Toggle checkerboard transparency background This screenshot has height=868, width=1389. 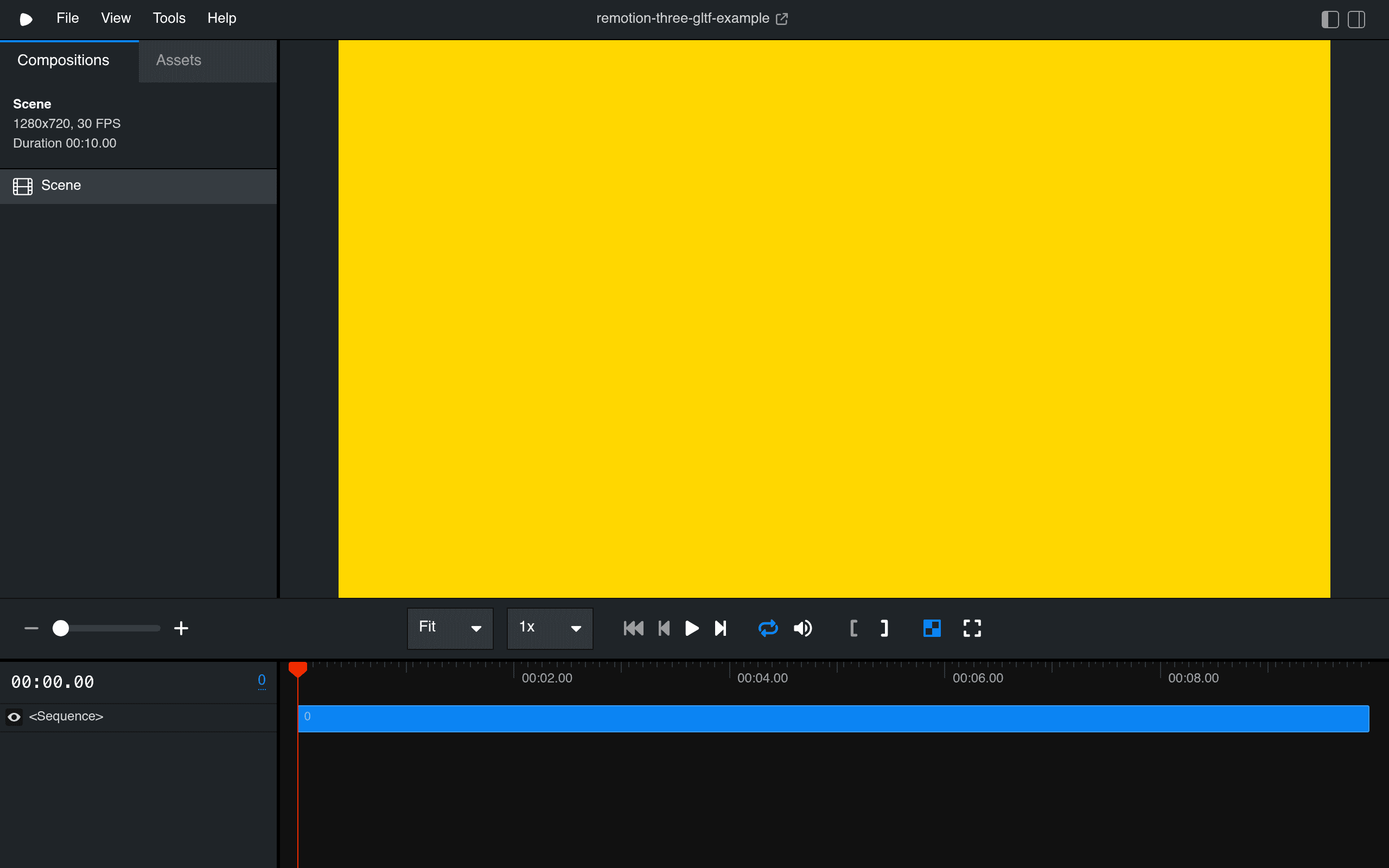click(x=932, y=628)
